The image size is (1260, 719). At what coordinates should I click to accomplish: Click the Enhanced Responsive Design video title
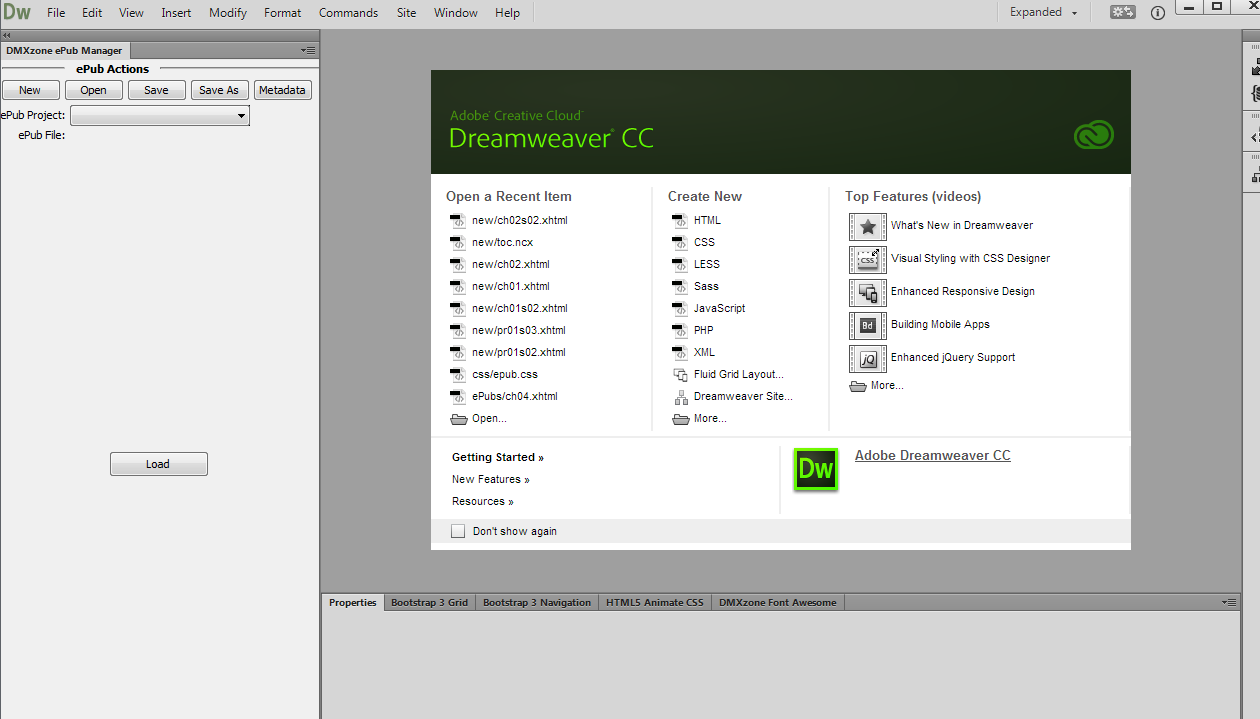(963, 292)
